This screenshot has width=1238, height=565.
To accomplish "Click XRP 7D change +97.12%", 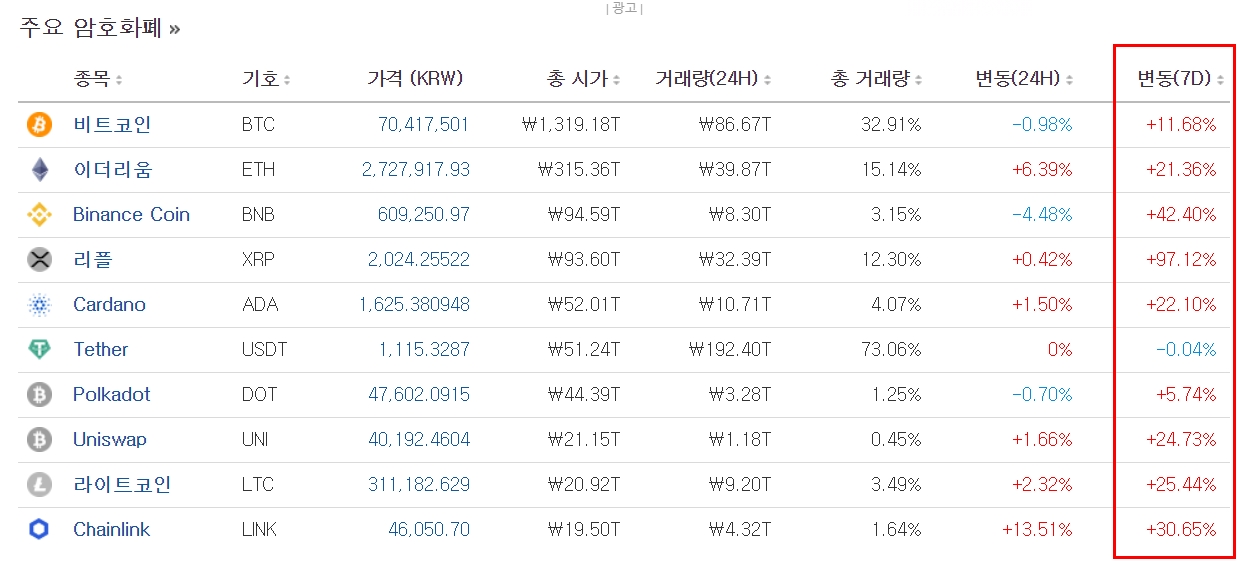I will click(1181, 260).
